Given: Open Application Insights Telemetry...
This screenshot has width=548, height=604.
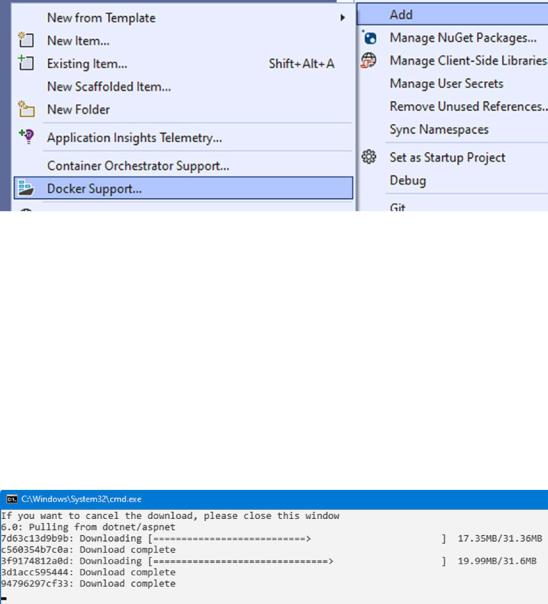Looking at the screenshot, I should pos(183,138).
